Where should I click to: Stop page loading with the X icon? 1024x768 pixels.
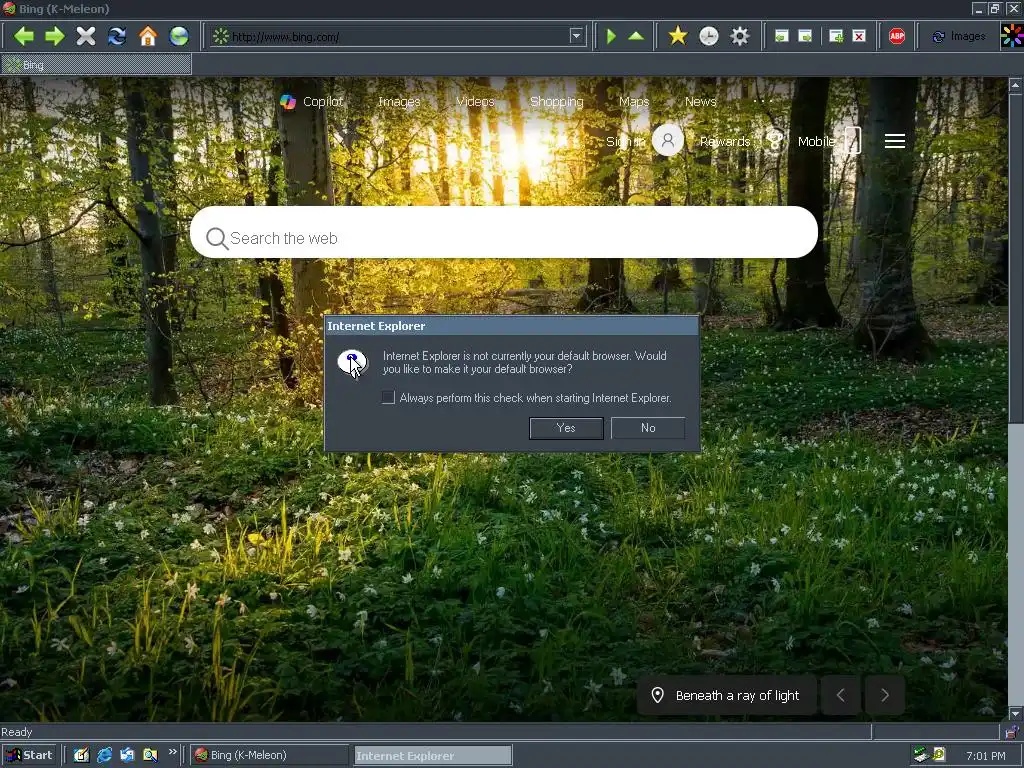tap(86, 36)
